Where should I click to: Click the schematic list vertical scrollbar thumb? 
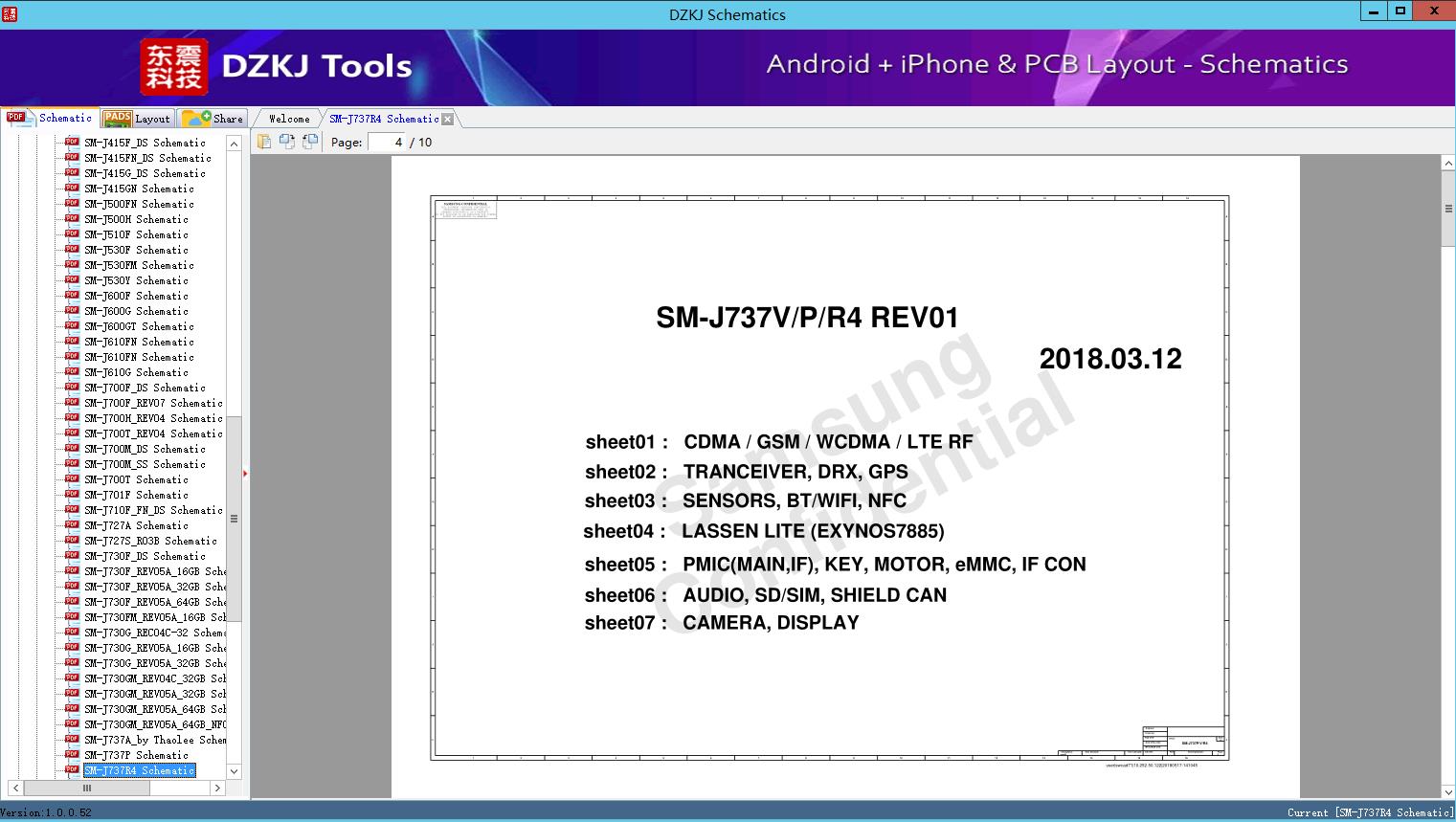tap(234, 520)
